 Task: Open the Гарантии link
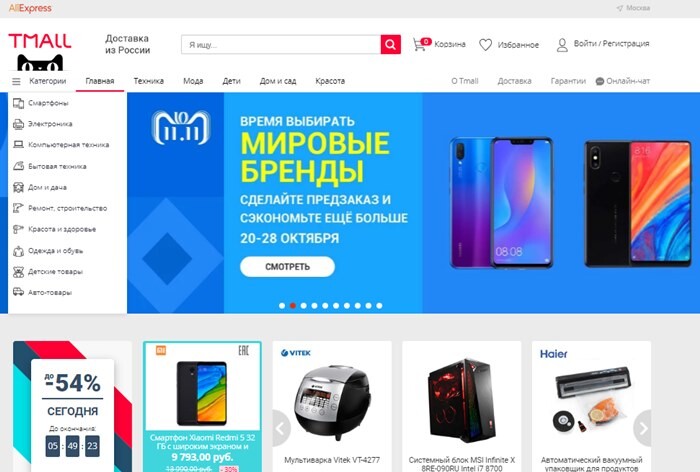pyautogui.click(x=568, y=81)
